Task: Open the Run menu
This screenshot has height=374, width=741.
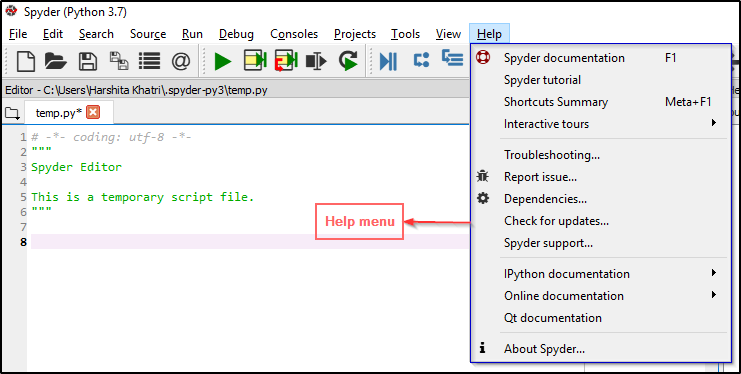Action: 192,34
